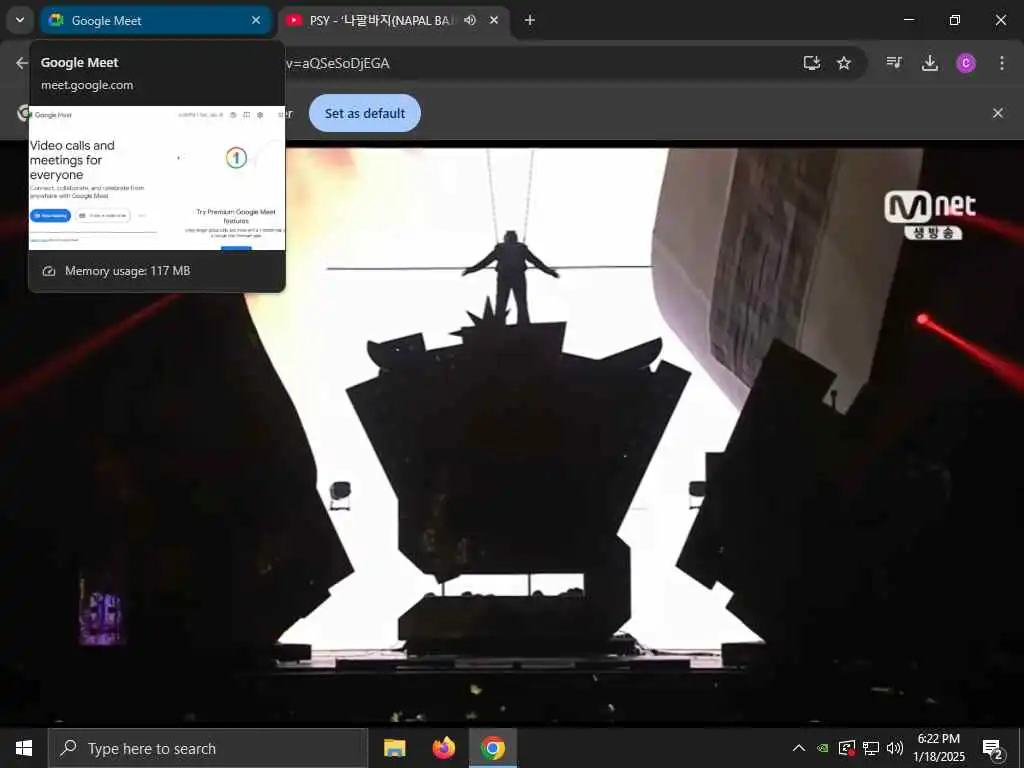Click the Type here to search box
This screenshot has height=768, width=1024.
(x=208, y=748)
